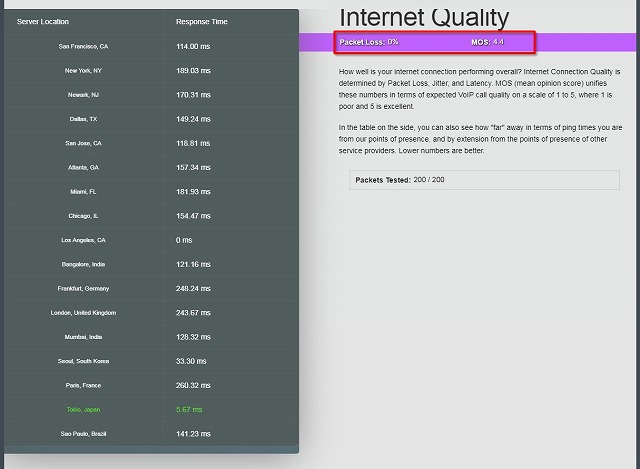Select the London, United Kingdom row
640x469 pixels.
pyautogui.click(x=84, y=312)
